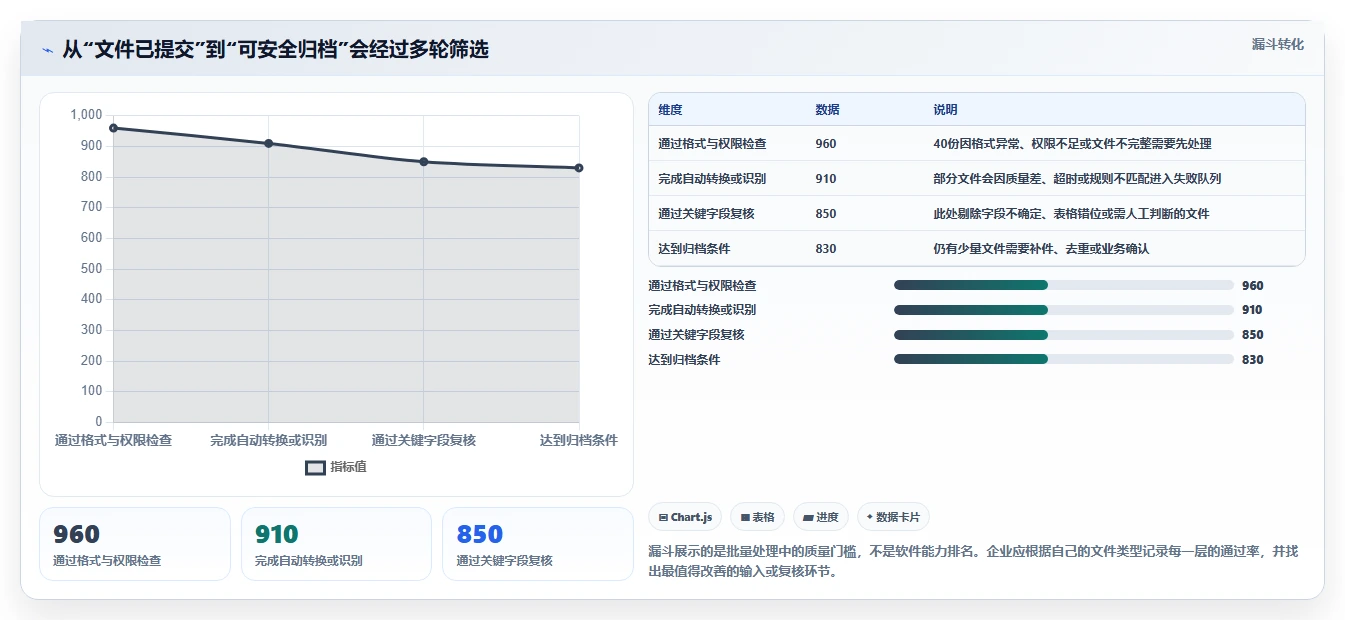Click table value 910
This screenshot has height=620, width=1345.
click(826, 179)
